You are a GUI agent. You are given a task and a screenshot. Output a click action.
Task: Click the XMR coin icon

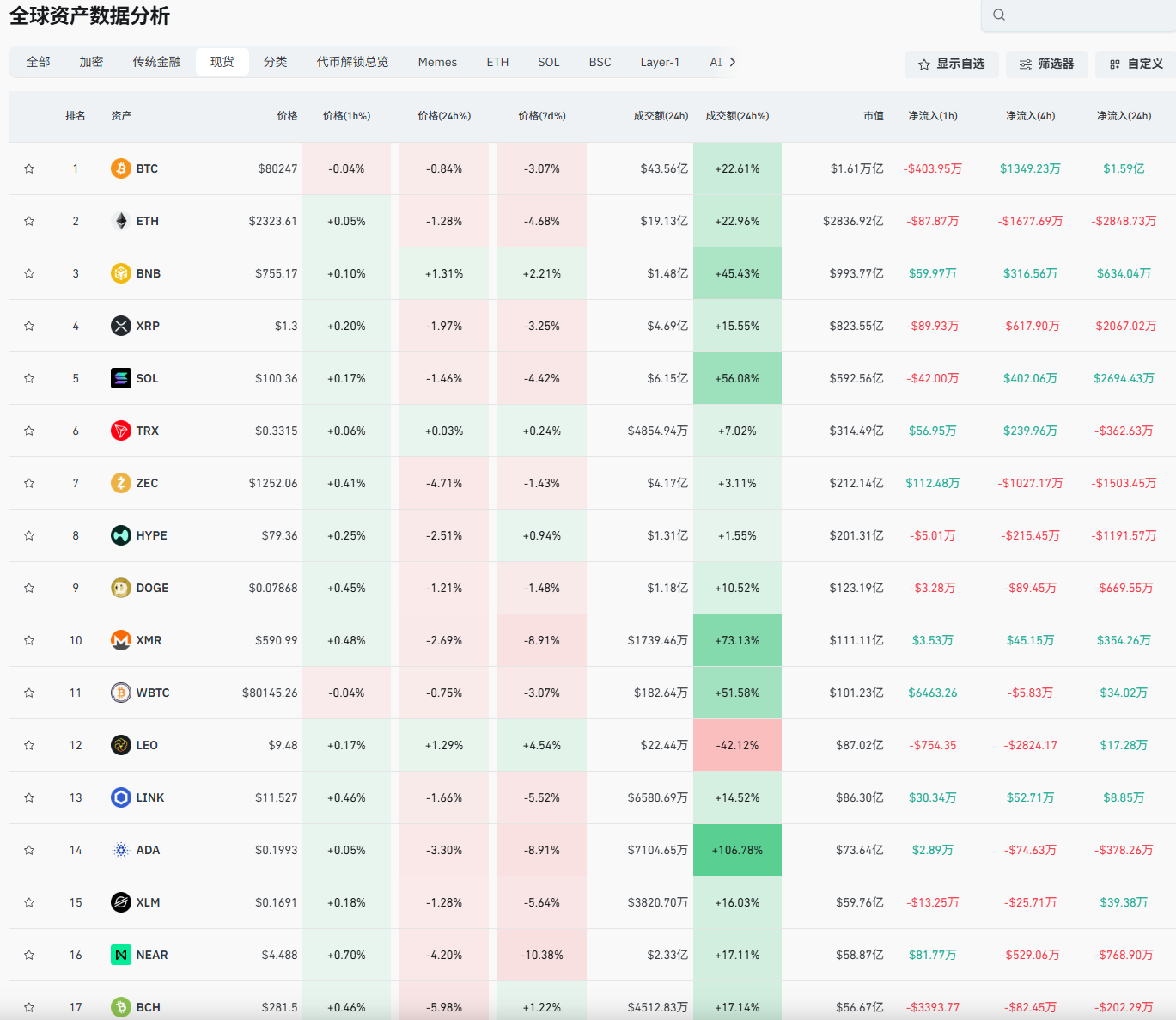[x=121, y=640]
